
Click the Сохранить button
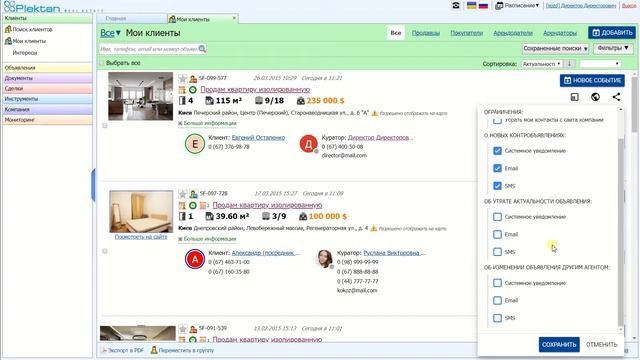[x=559, y=344]
